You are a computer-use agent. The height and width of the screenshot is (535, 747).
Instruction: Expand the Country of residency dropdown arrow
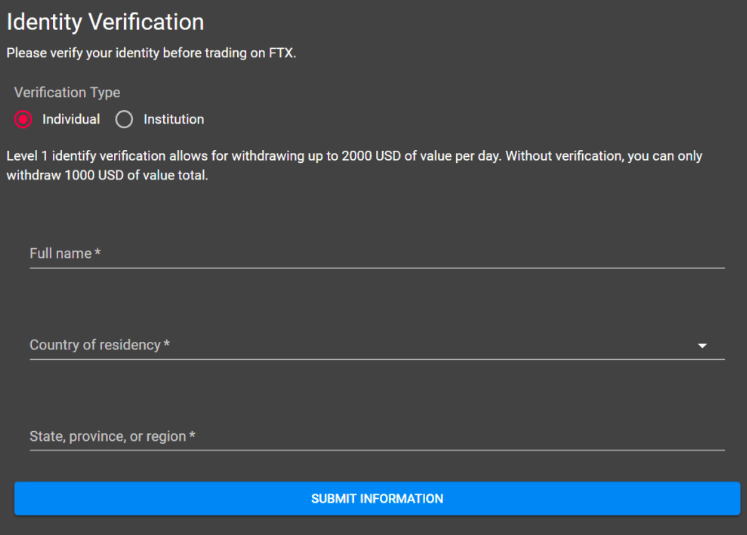[702, 346]
